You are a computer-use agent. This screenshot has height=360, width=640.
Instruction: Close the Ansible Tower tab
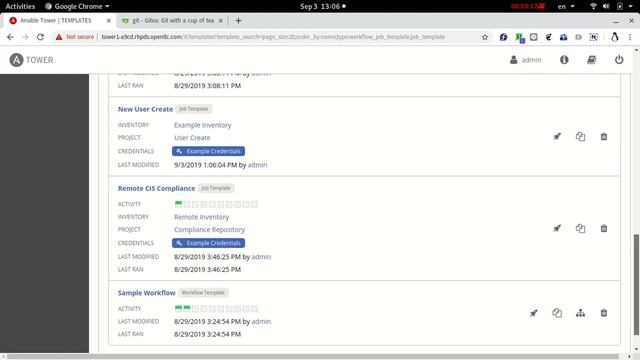108,20
